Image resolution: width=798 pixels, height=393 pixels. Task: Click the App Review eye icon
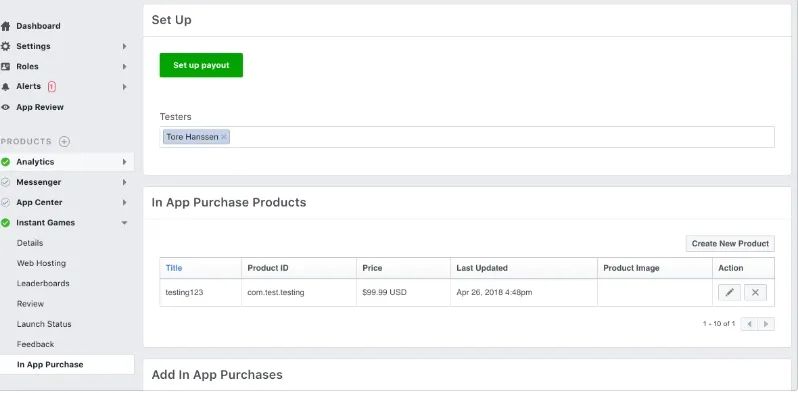pos(6,107)
